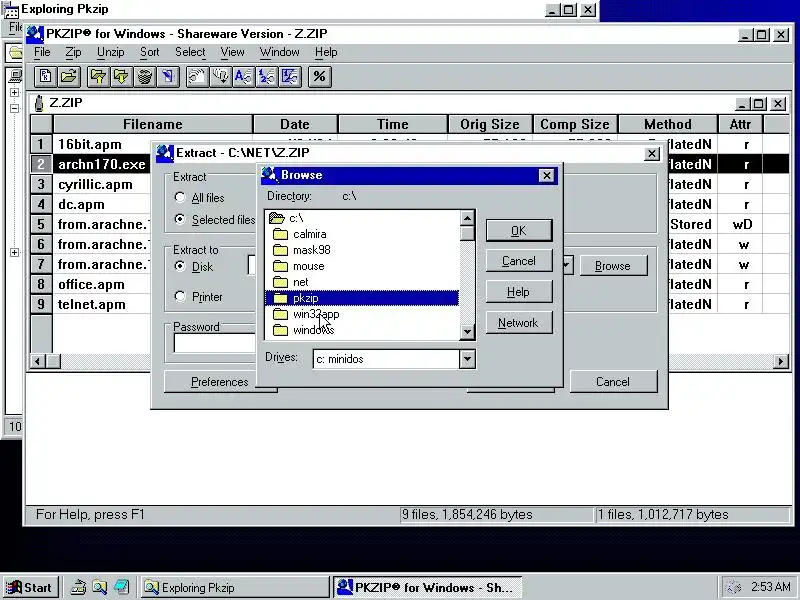800x600 pixels.
Task: Click Cancel in the Extract dialog
Action: pyautogui.click(x=613, y=382)
